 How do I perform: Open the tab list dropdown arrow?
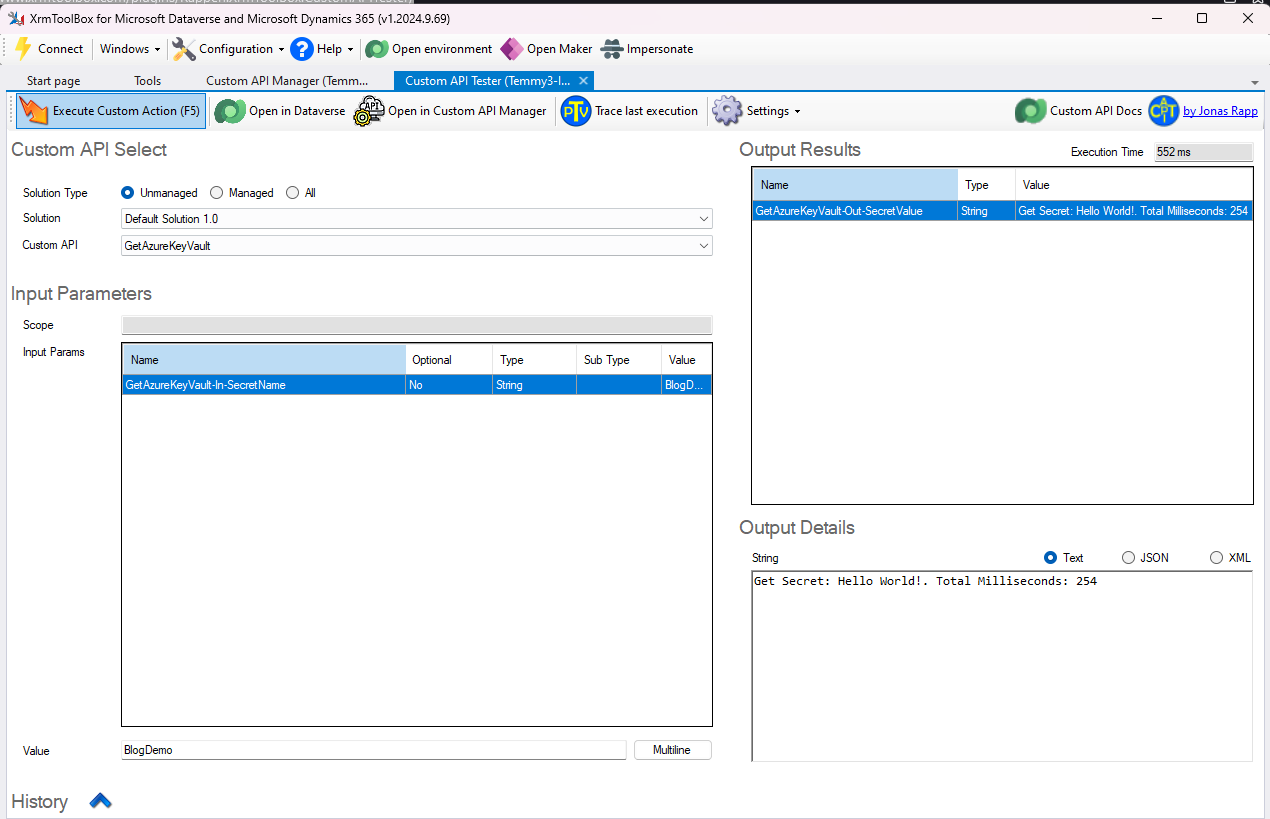pyautogui.click(x=1254, y=82)
